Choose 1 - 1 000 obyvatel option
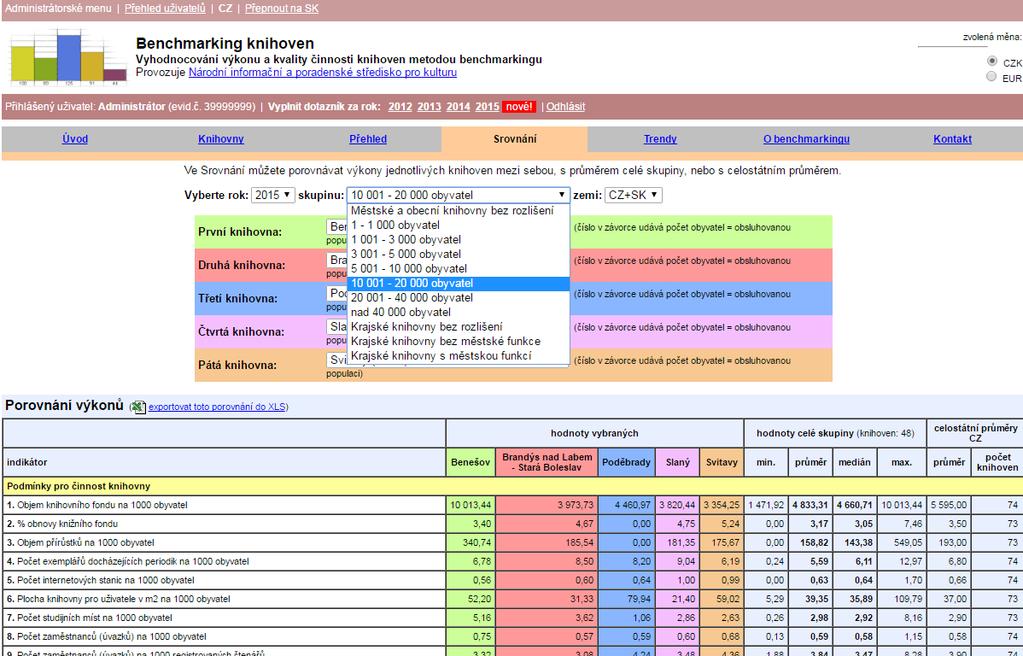The image size is (1023, 656). 458,225
